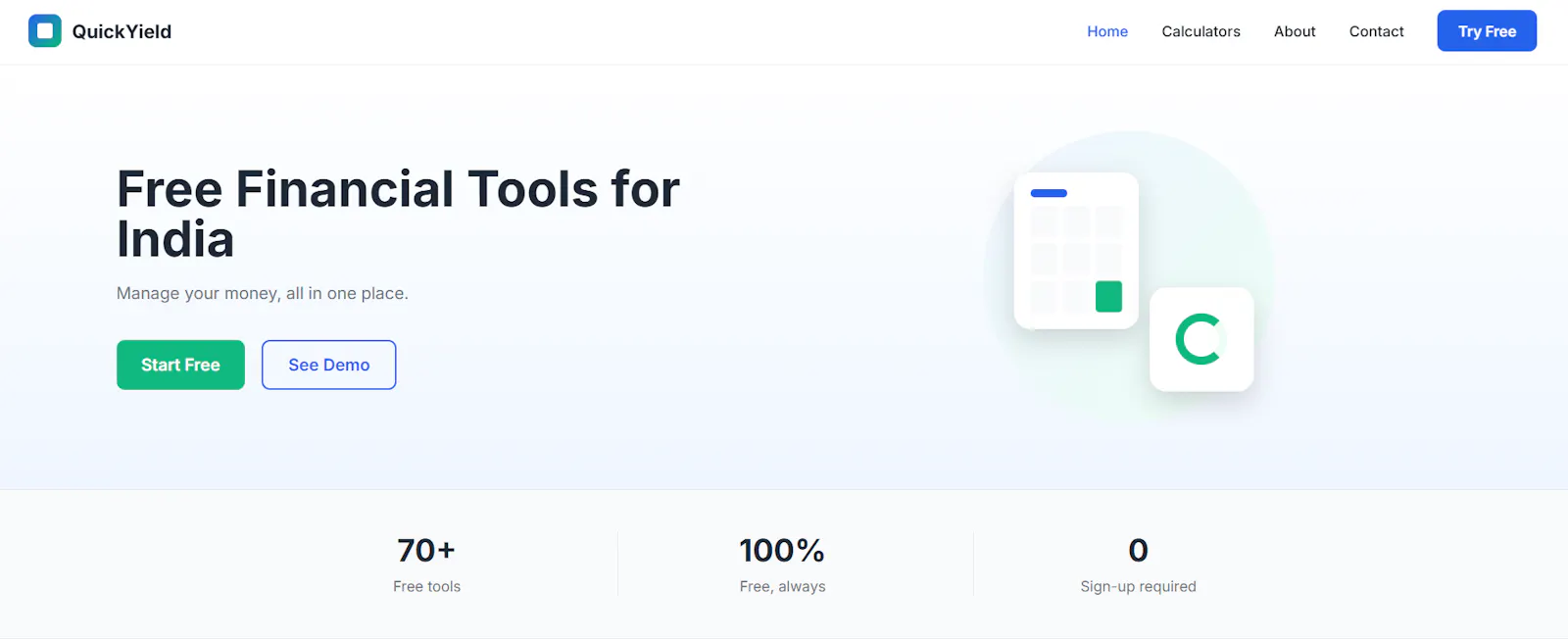Select the 0 Sign-up required stat

pos(1138,565)
